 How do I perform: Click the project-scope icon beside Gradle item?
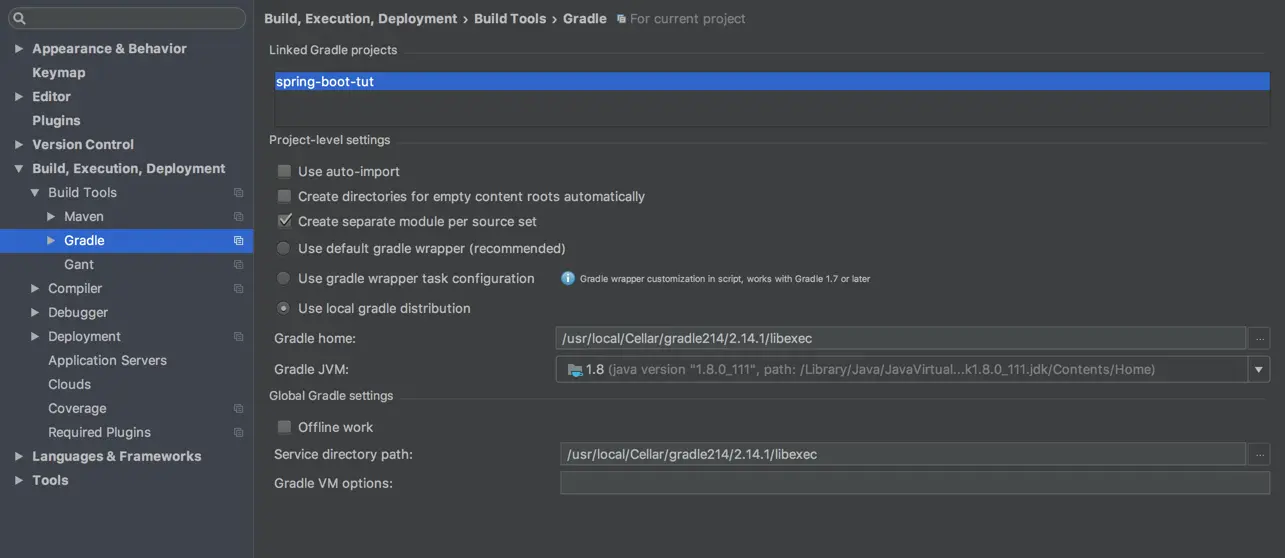coord(239,241)
